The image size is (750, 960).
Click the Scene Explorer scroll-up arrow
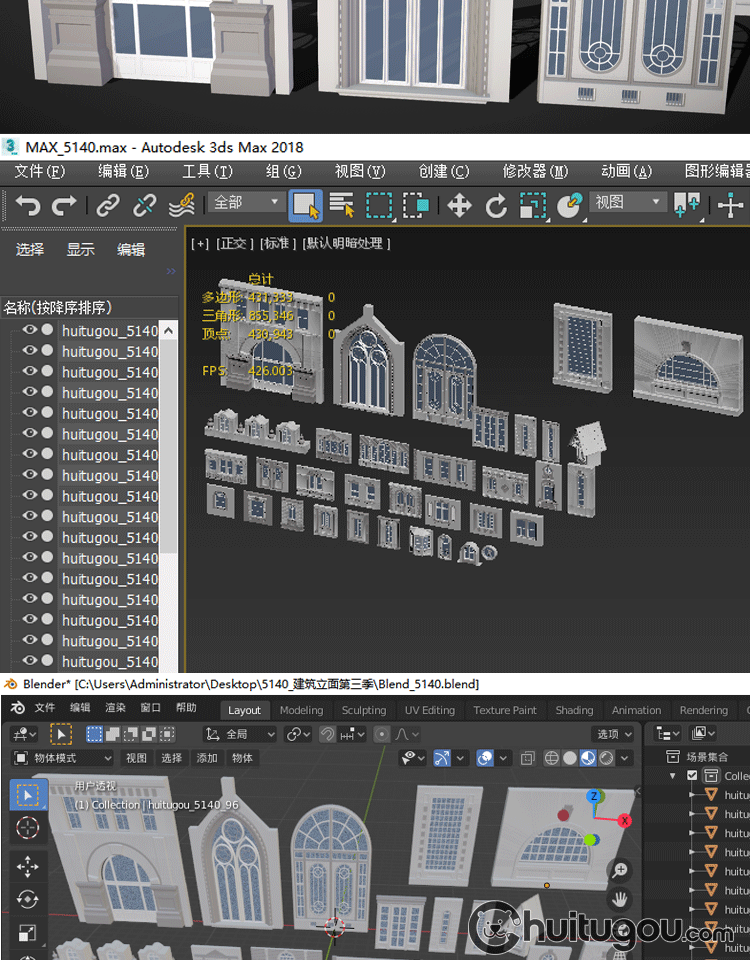[168, 331]
